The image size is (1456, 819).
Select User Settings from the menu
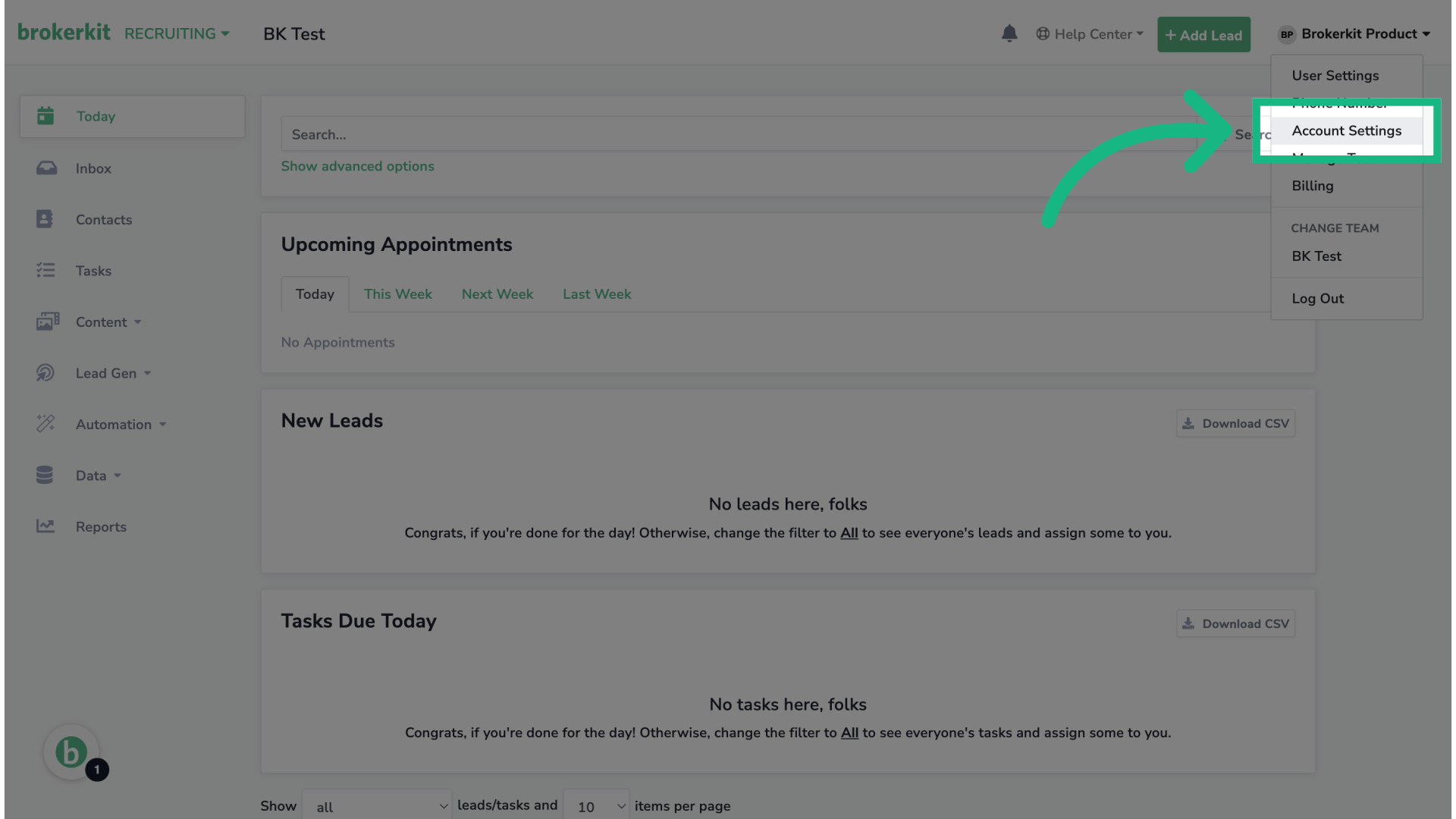pos(1347,75)
